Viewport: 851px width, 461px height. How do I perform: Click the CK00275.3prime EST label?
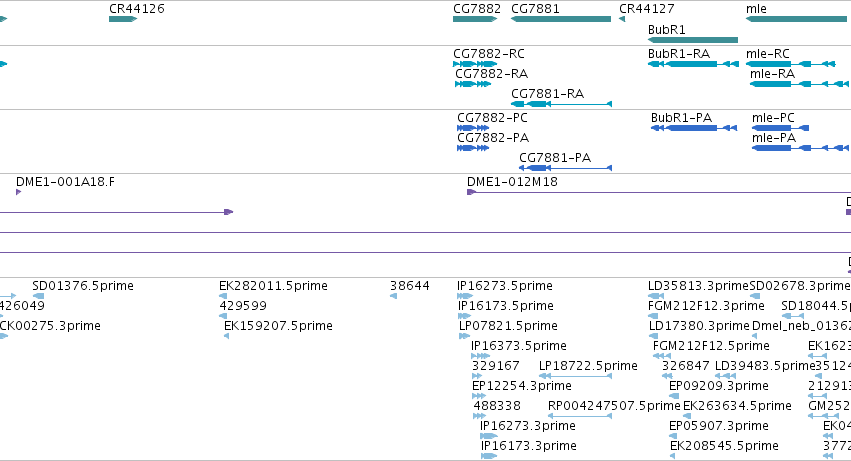(x=50, y=326)
